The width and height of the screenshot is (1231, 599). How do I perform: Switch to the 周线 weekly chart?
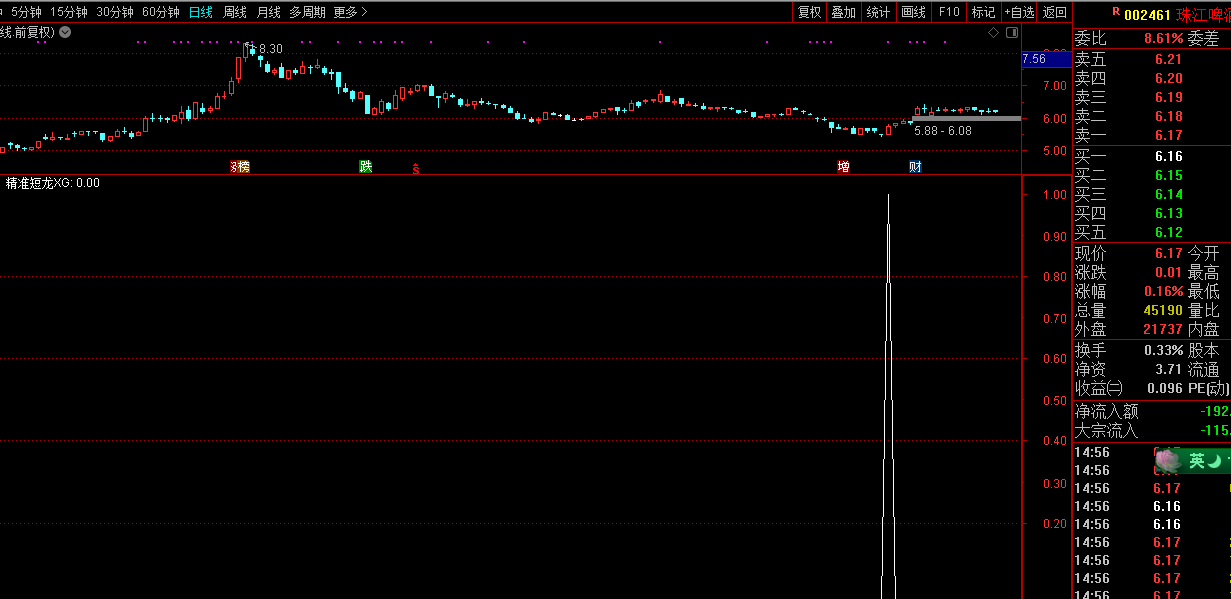point(235,12)
